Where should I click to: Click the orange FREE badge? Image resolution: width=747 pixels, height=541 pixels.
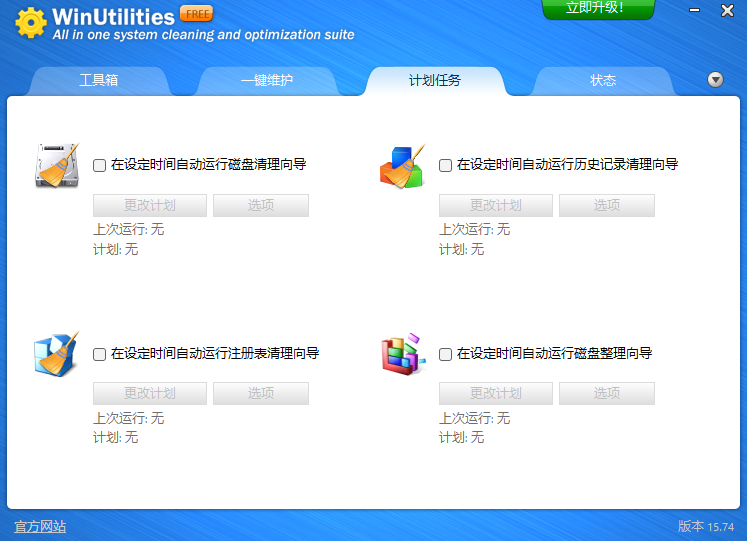pos(196,15)
